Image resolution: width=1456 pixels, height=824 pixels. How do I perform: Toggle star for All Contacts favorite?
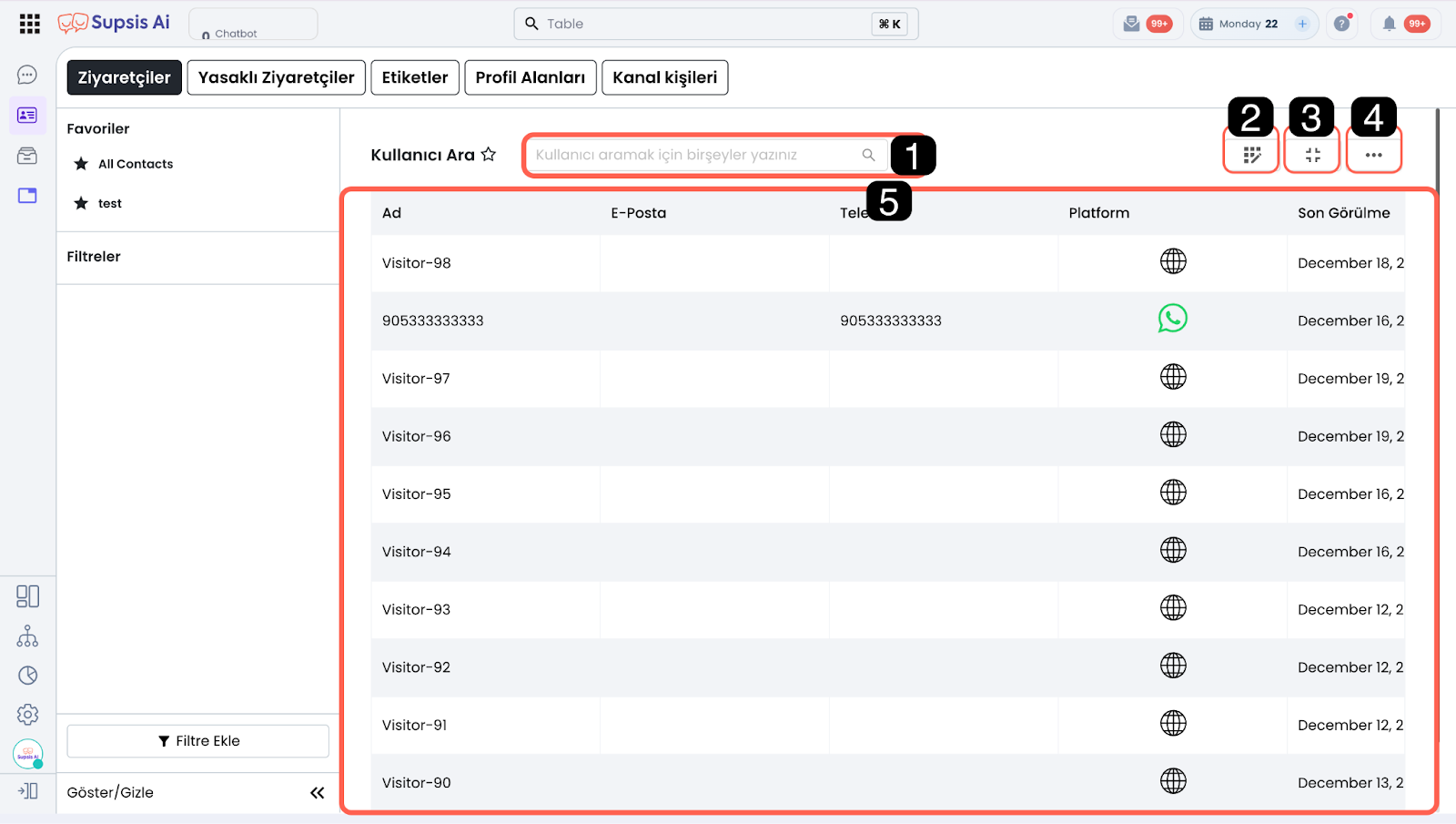tap(81, 164)
